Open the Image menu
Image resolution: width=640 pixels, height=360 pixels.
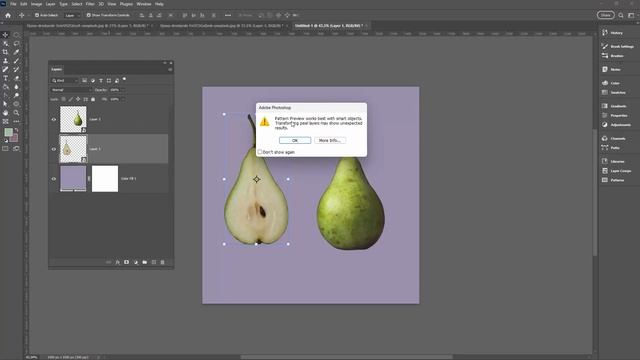36,4
